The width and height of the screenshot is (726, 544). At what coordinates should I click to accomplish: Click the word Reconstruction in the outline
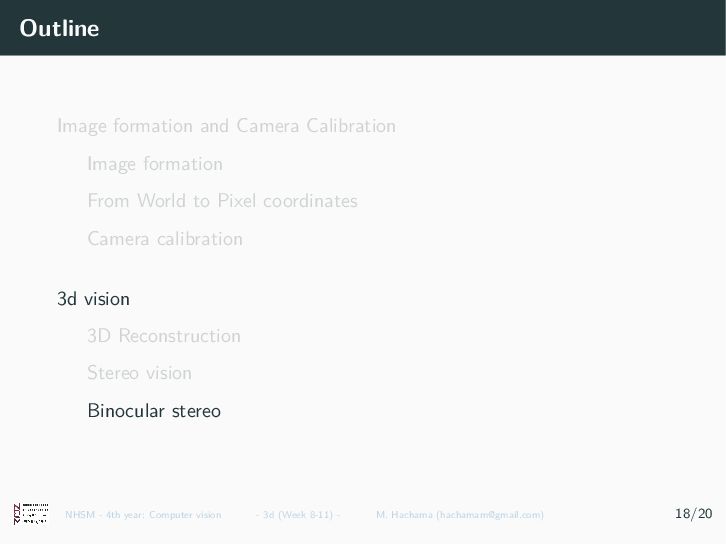coord(179,336)
